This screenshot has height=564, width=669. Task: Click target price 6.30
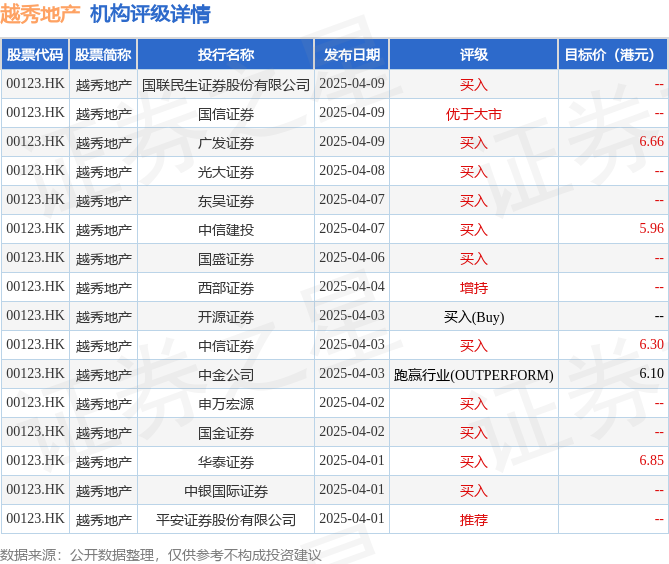tap(651, 344)
